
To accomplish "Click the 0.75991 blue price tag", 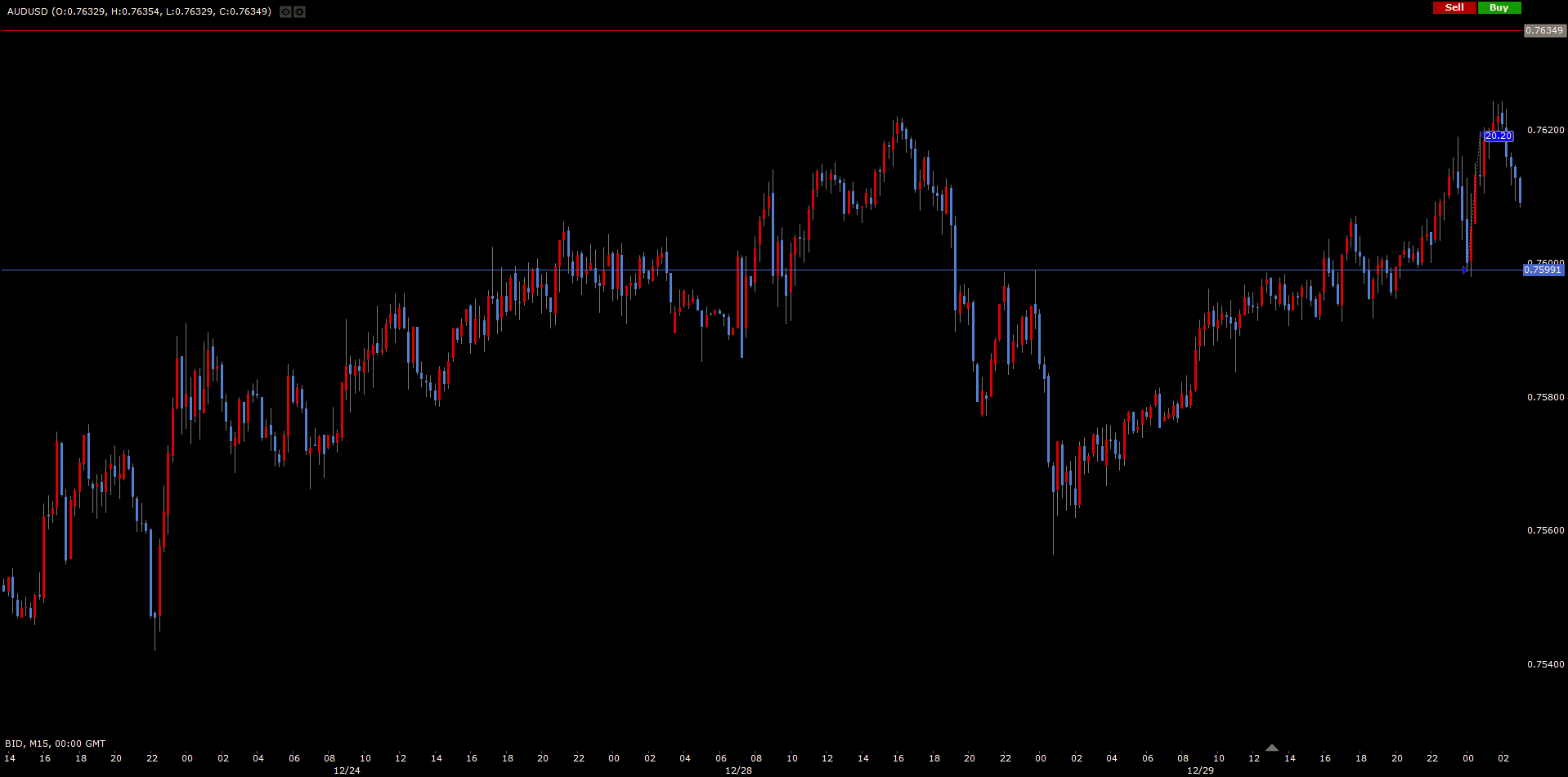I will point(1543,270).
